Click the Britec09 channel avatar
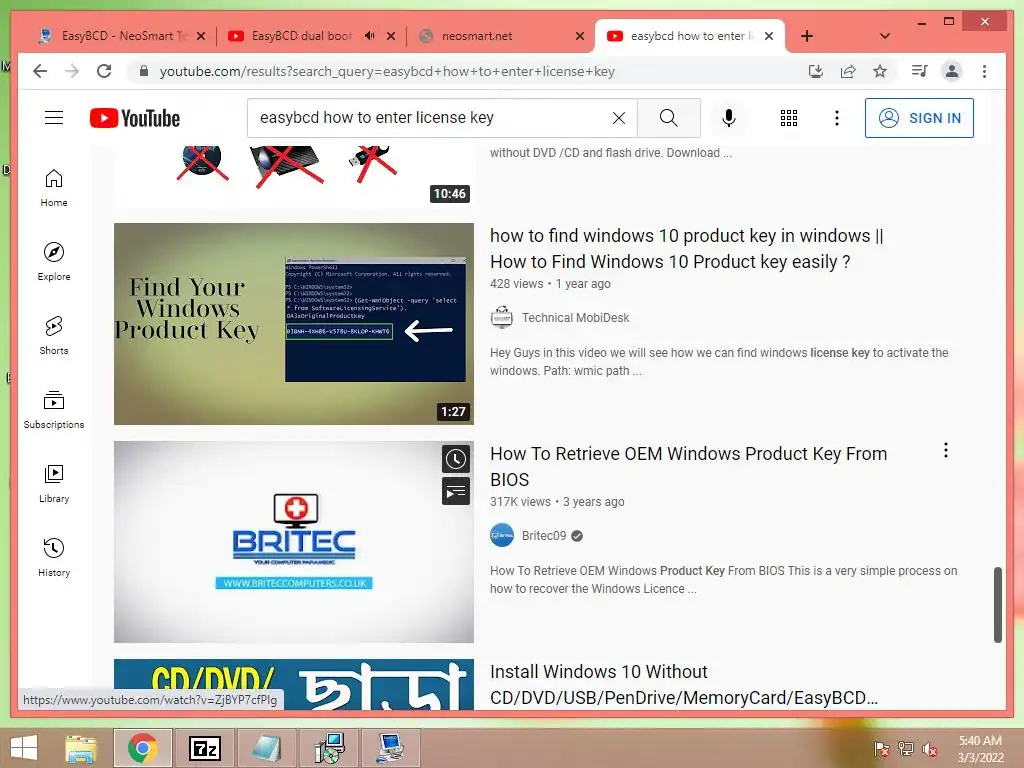This screenshot has width=1024, height=768. tap(502, 536)
